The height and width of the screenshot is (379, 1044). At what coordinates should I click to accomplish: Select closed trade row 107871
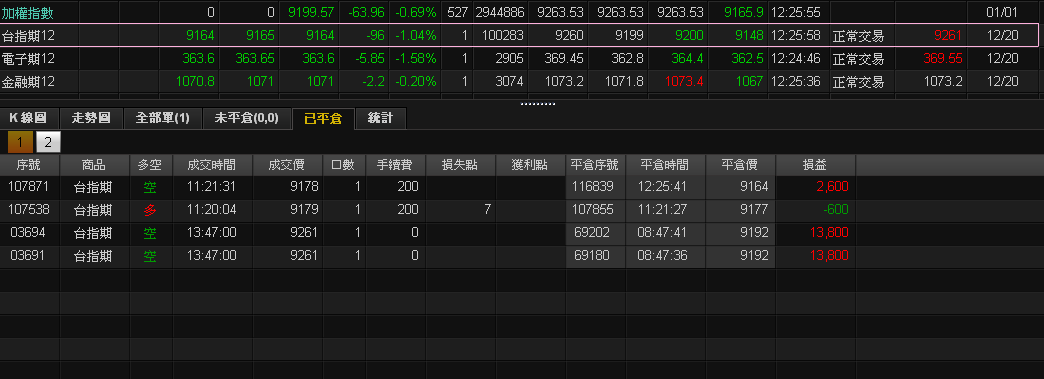coord(427,187)
